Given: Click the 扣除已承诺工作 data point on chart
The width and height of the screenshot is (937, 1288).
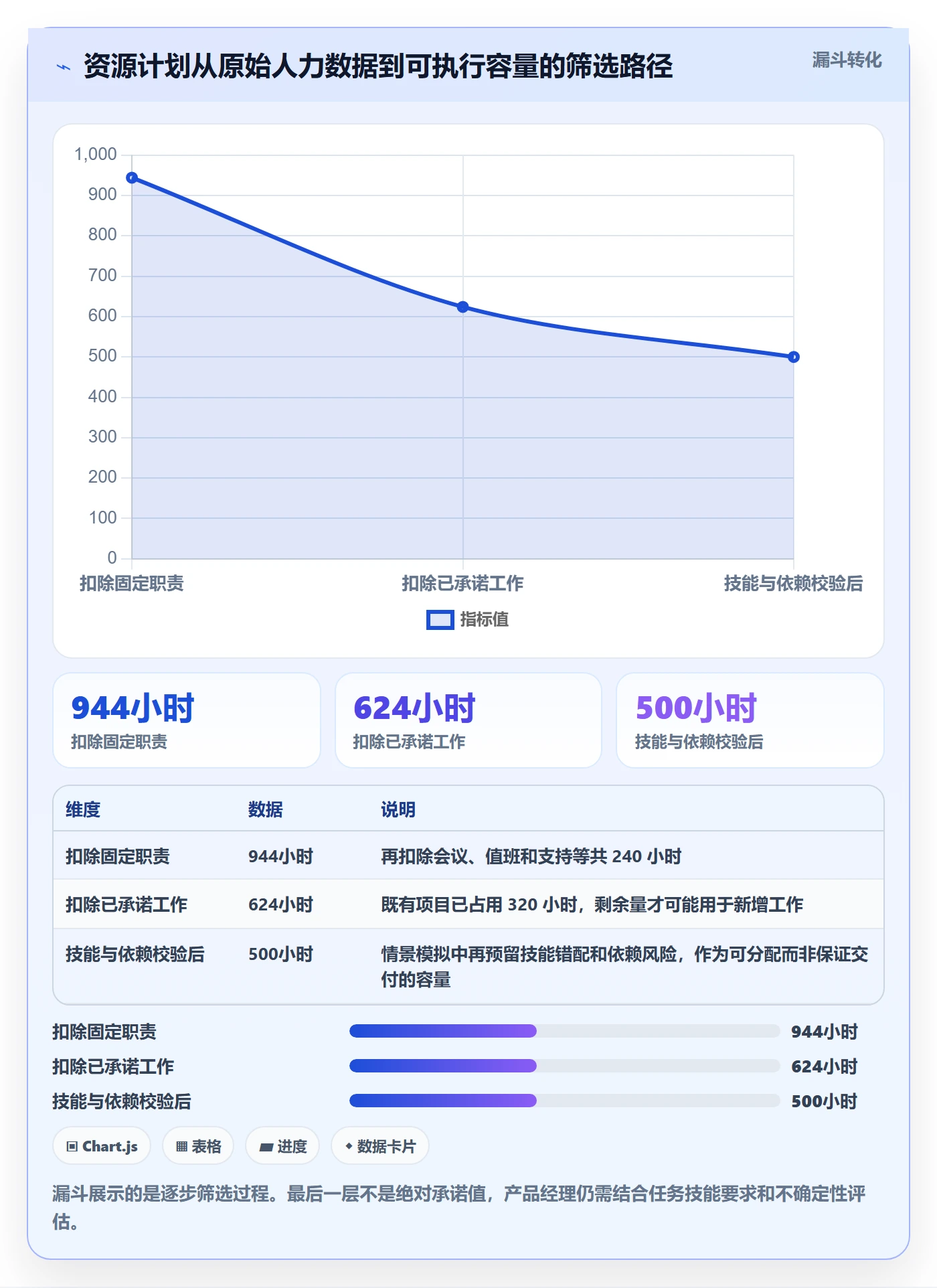Looking at the screenshot, I should 462,307.
